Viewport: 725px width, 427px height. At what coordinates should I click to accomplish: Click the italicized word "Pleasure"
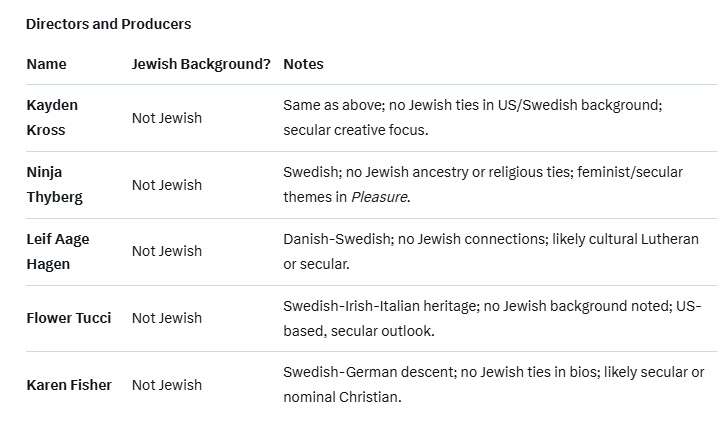coord(379,197)
